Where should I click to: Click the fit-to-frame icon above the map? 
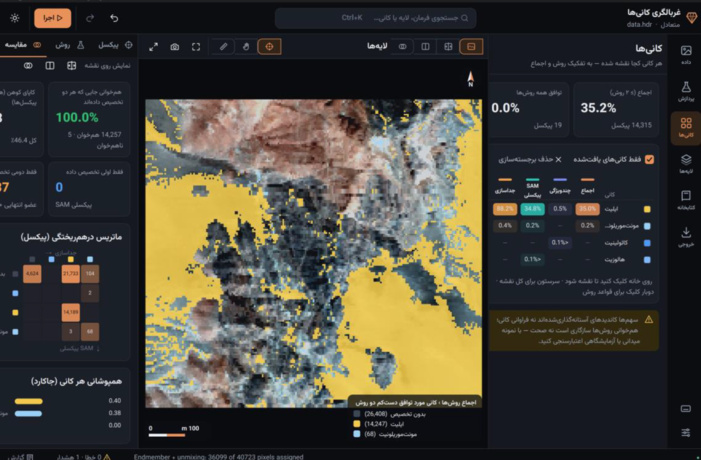tap(196, 47)
